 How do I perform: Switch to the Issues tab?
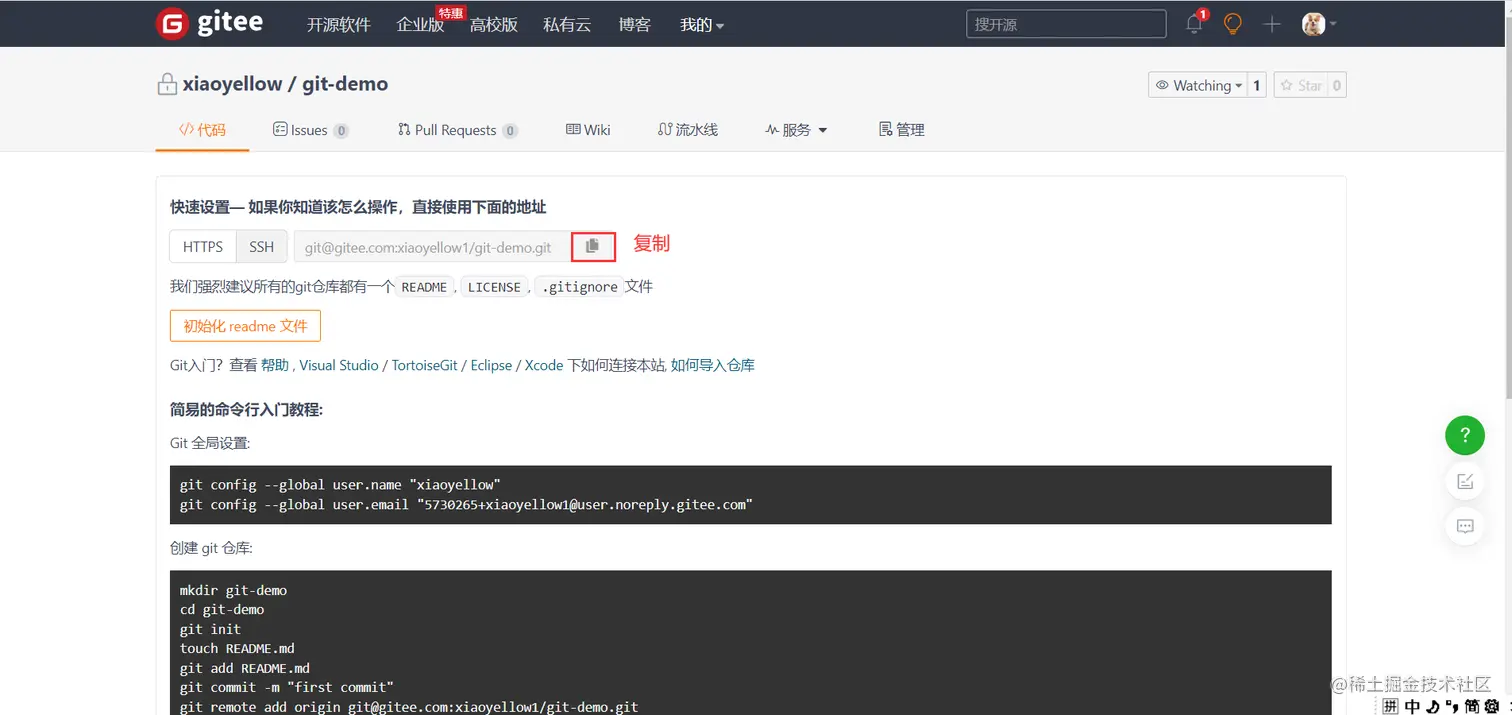(x=310, y=130)
